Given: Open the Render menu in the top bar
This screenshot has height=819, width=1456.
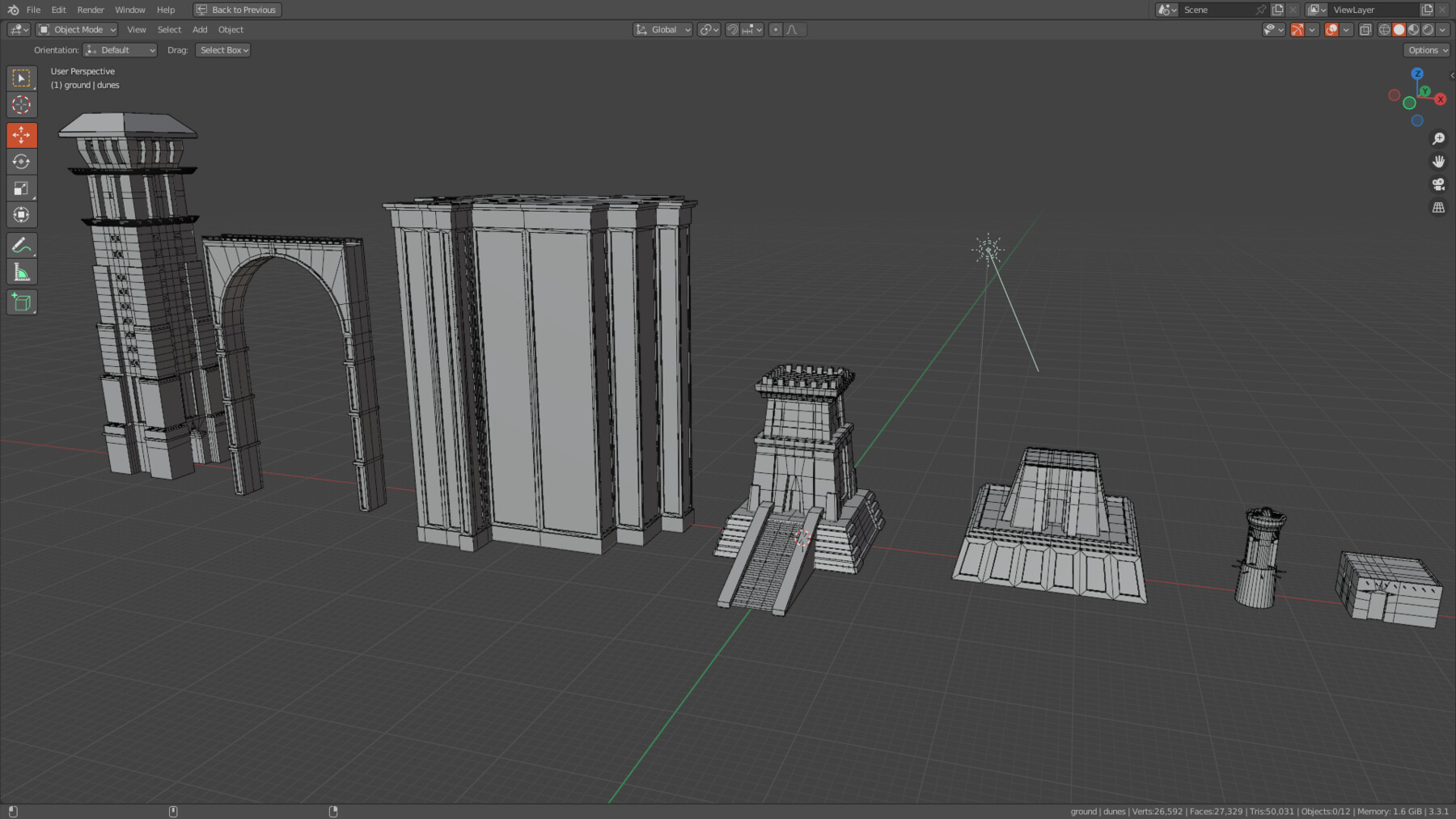Looking at the screenshot, I should click(90, 10).
